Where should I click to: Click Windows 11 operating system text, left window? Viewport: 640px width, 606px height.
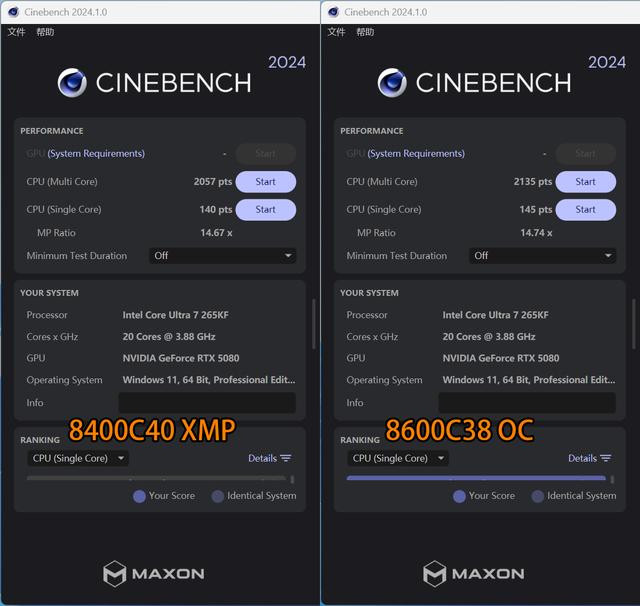[209, 380]
